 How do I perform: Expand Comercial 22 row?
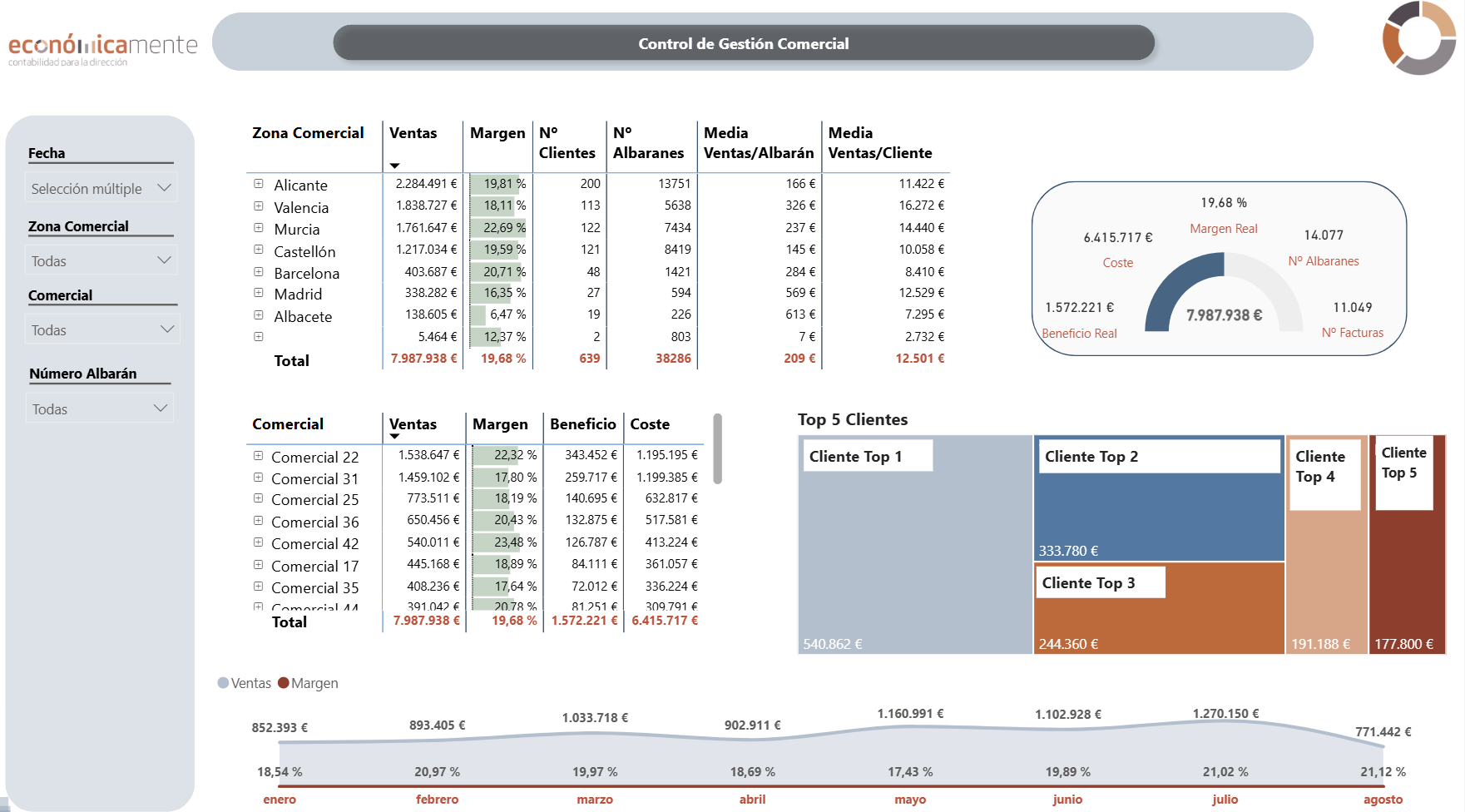[259, 456]
